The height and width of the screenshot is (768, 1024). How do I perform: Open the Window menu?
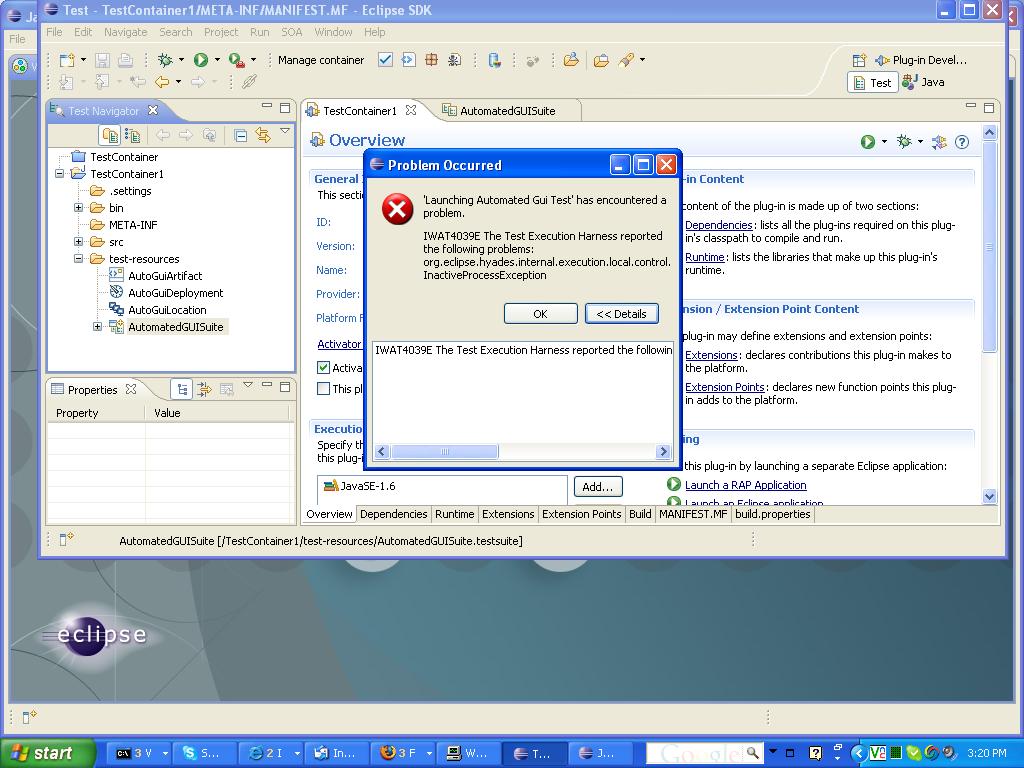point(333,32)
